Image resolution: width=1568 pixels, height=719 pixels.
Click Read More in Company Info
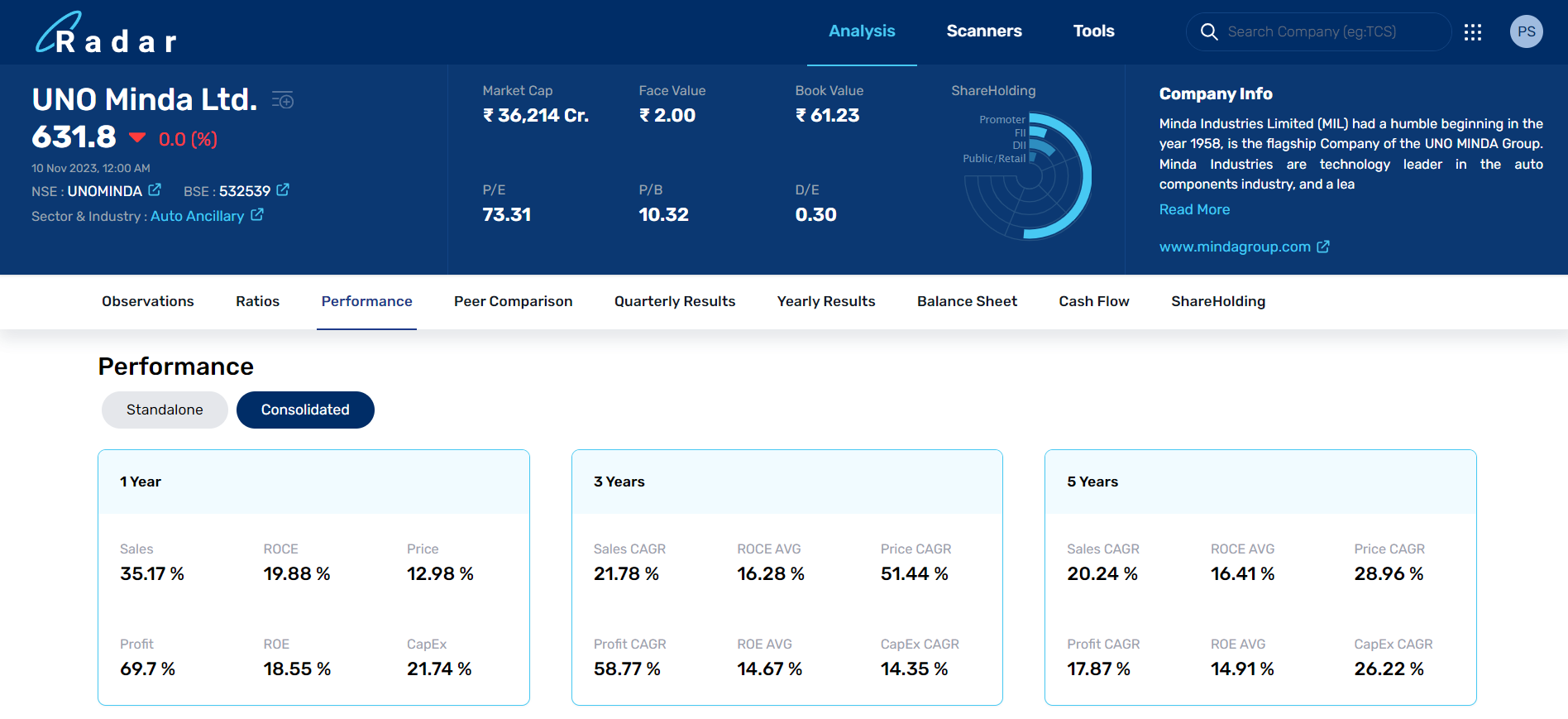tap(1194, 209)
